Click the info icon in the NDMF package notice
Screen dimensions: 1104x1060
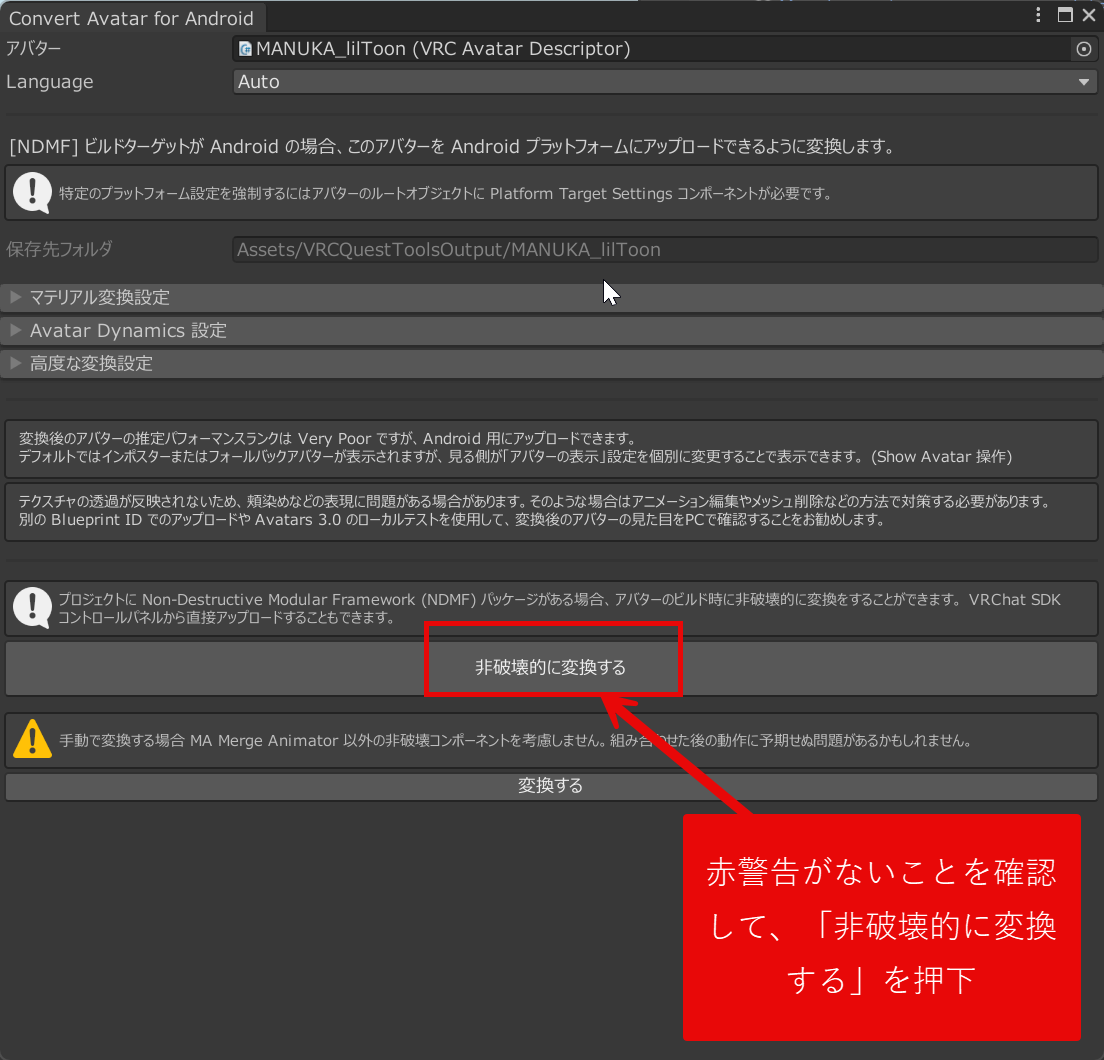click(x=32, y=608)
